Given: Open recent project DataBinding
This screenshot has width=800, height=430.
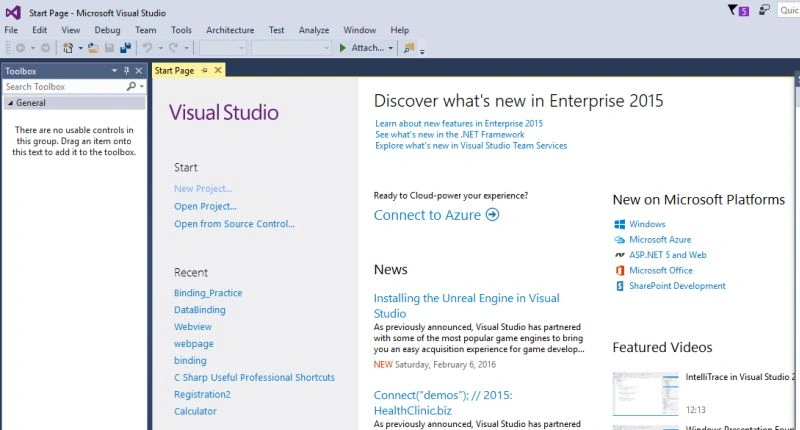Looking at the screenshot, I should pyautogui.click(x=199, y=310).
